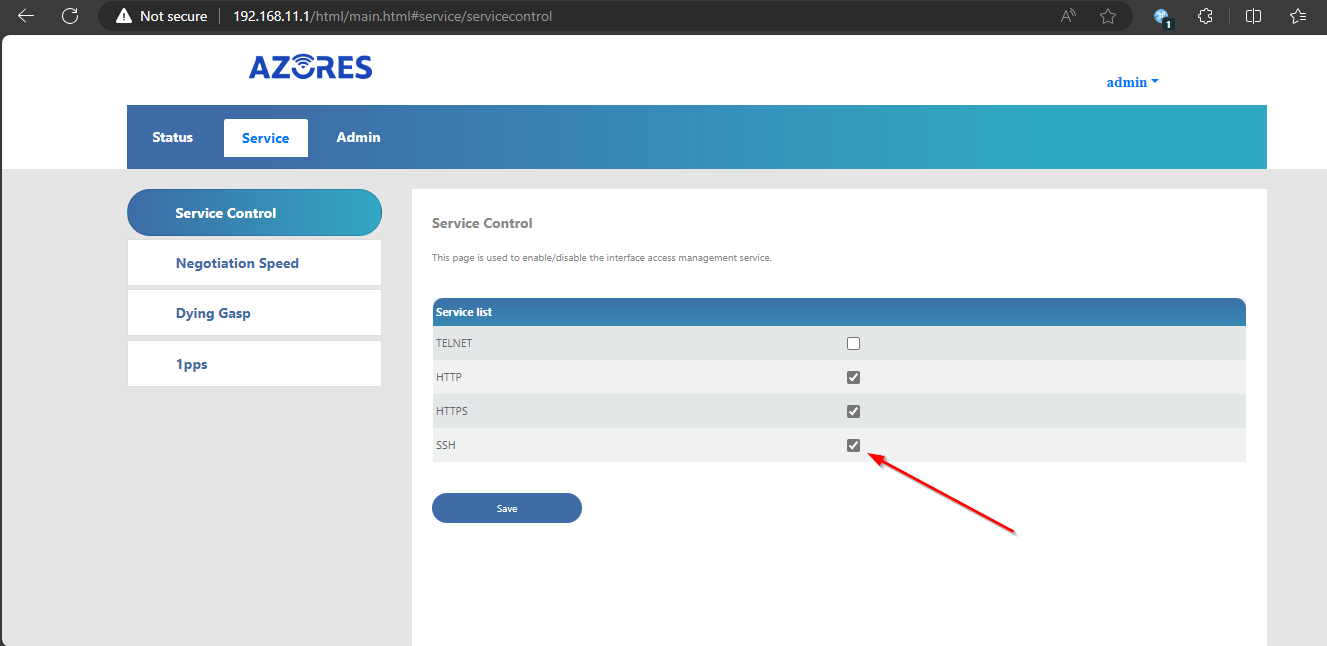The width and height of the screenshot is (1327, 646).
Task: Toggle the Read aloud icon in address bar
Action: click(x=1068, y=16)
